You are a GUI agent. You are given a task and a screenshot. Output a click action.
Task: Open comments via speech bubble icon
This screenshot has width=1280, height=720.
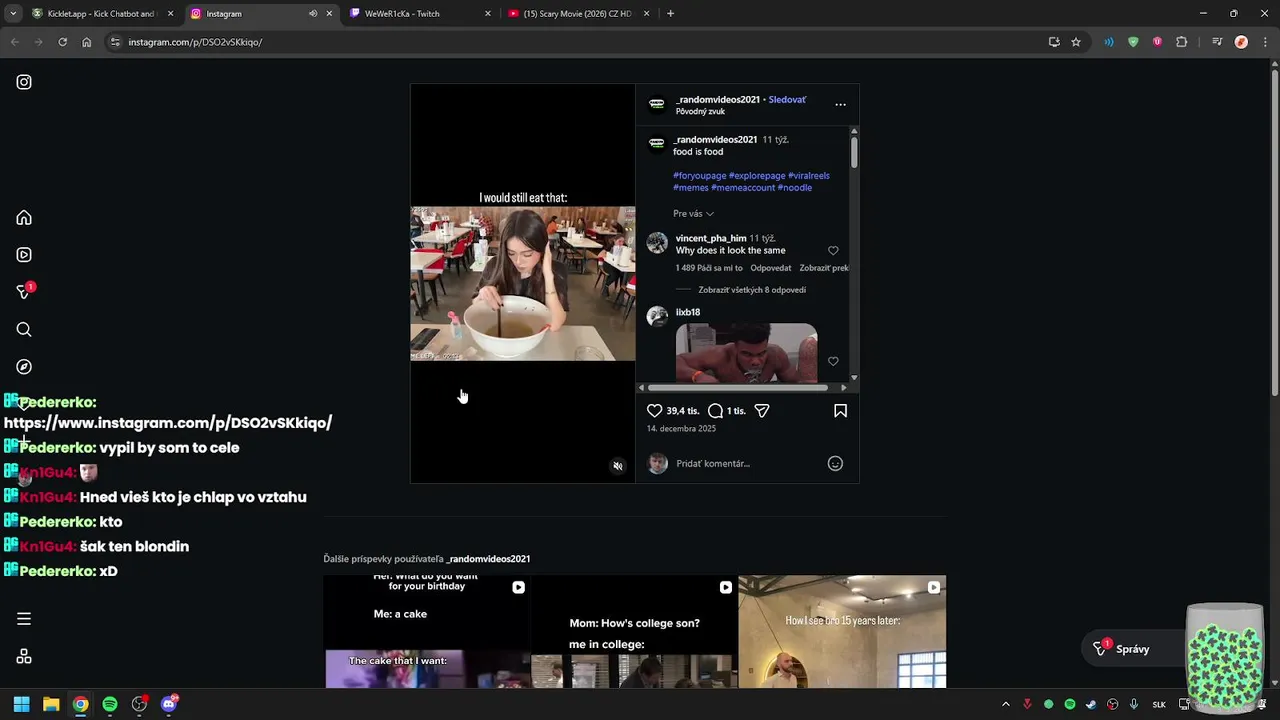click(x=715, y=411)
